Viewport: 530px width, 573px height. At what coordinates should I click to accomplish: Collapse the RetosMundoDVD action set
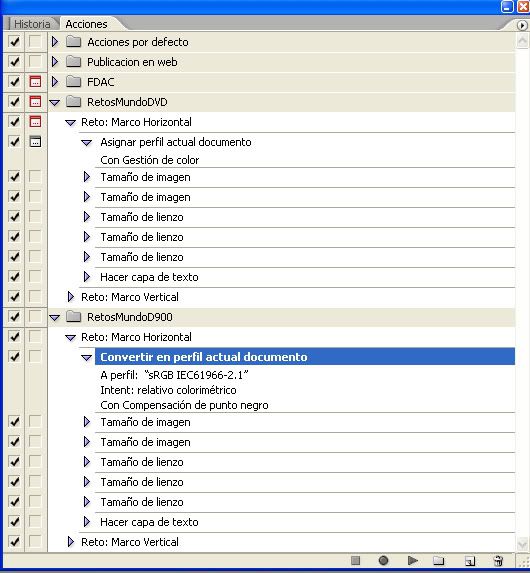(x=54, y=102)
